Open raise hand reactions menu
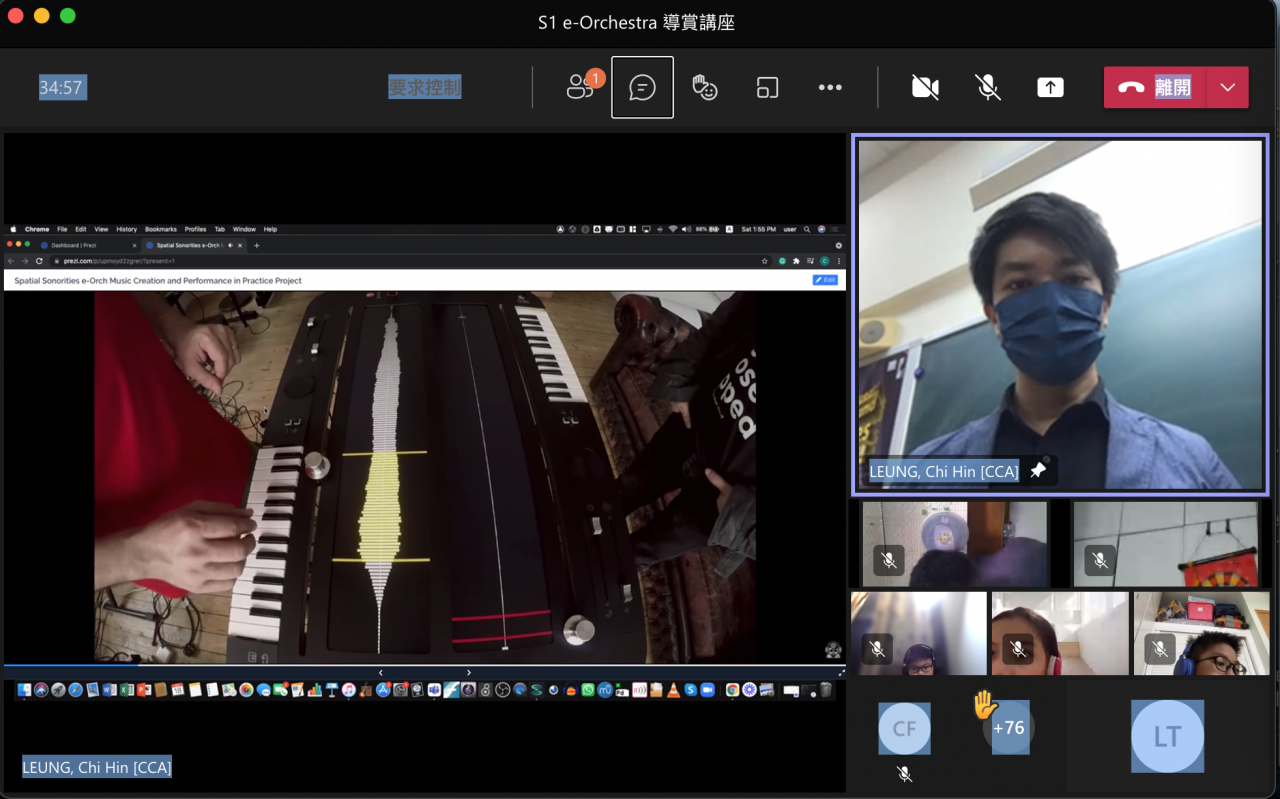 705,88
